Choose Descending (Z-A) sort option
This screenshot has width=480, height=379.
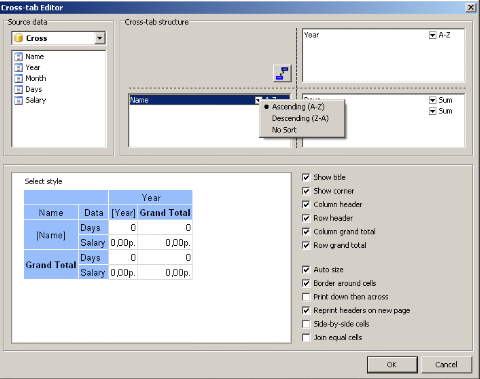pos(302,118)
